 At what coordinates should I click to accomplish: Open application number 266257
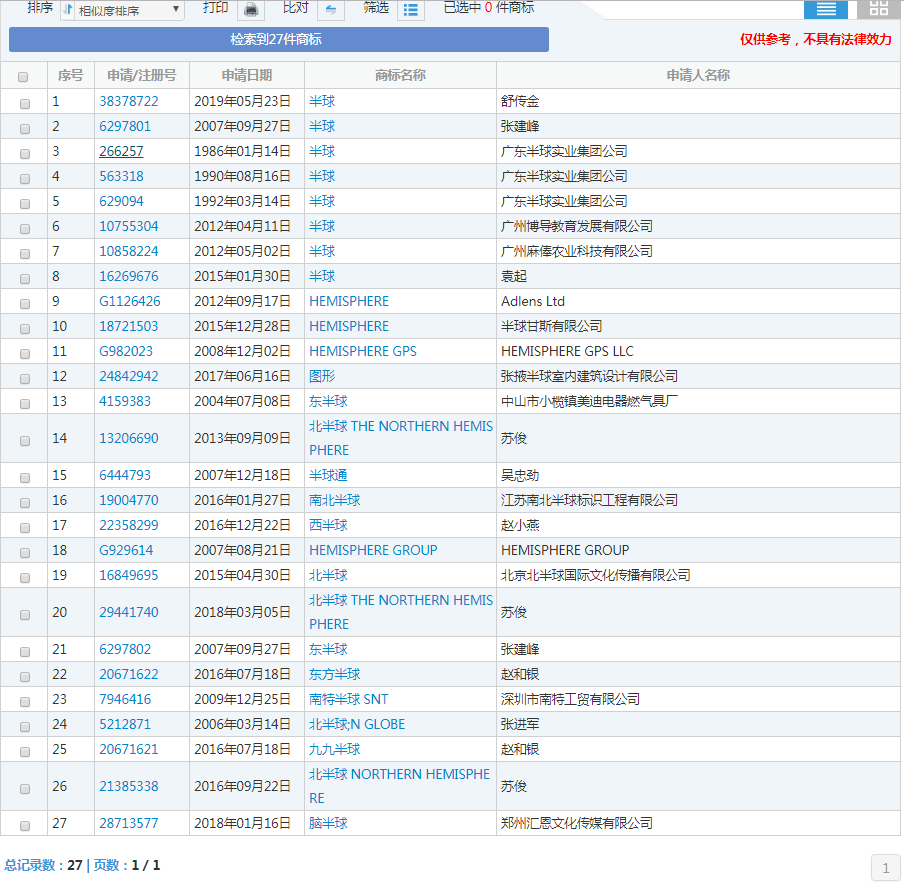pos(121,151)
